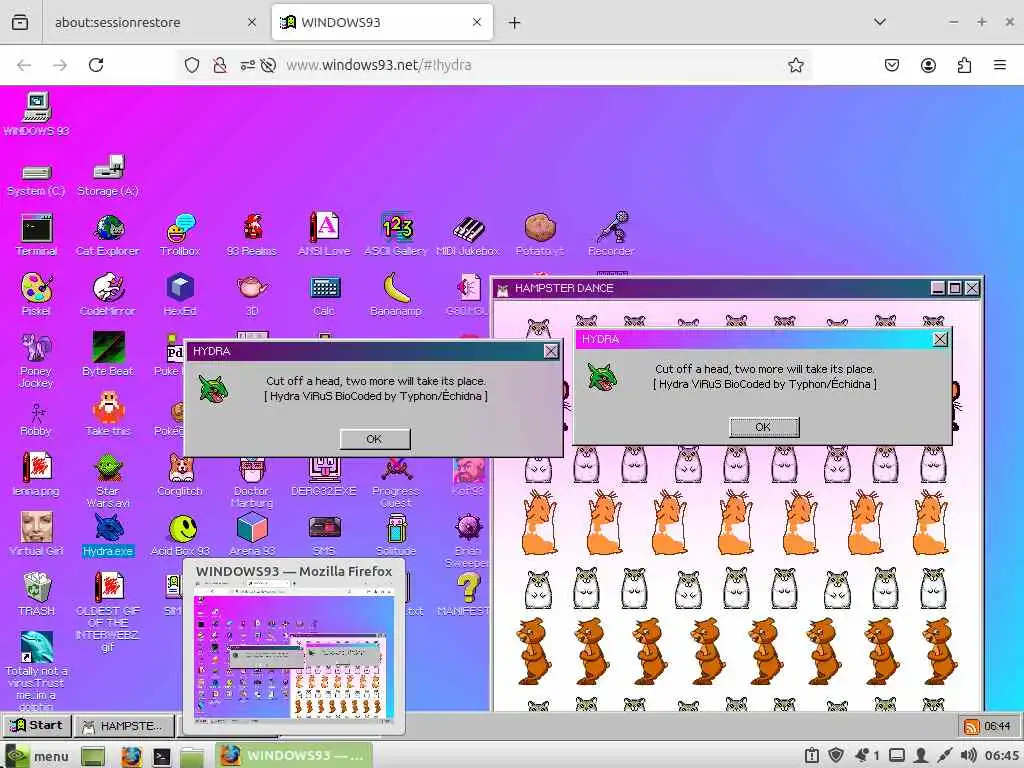
Task: Launch the Calc calculator icon
Action: tap(324, 295)
